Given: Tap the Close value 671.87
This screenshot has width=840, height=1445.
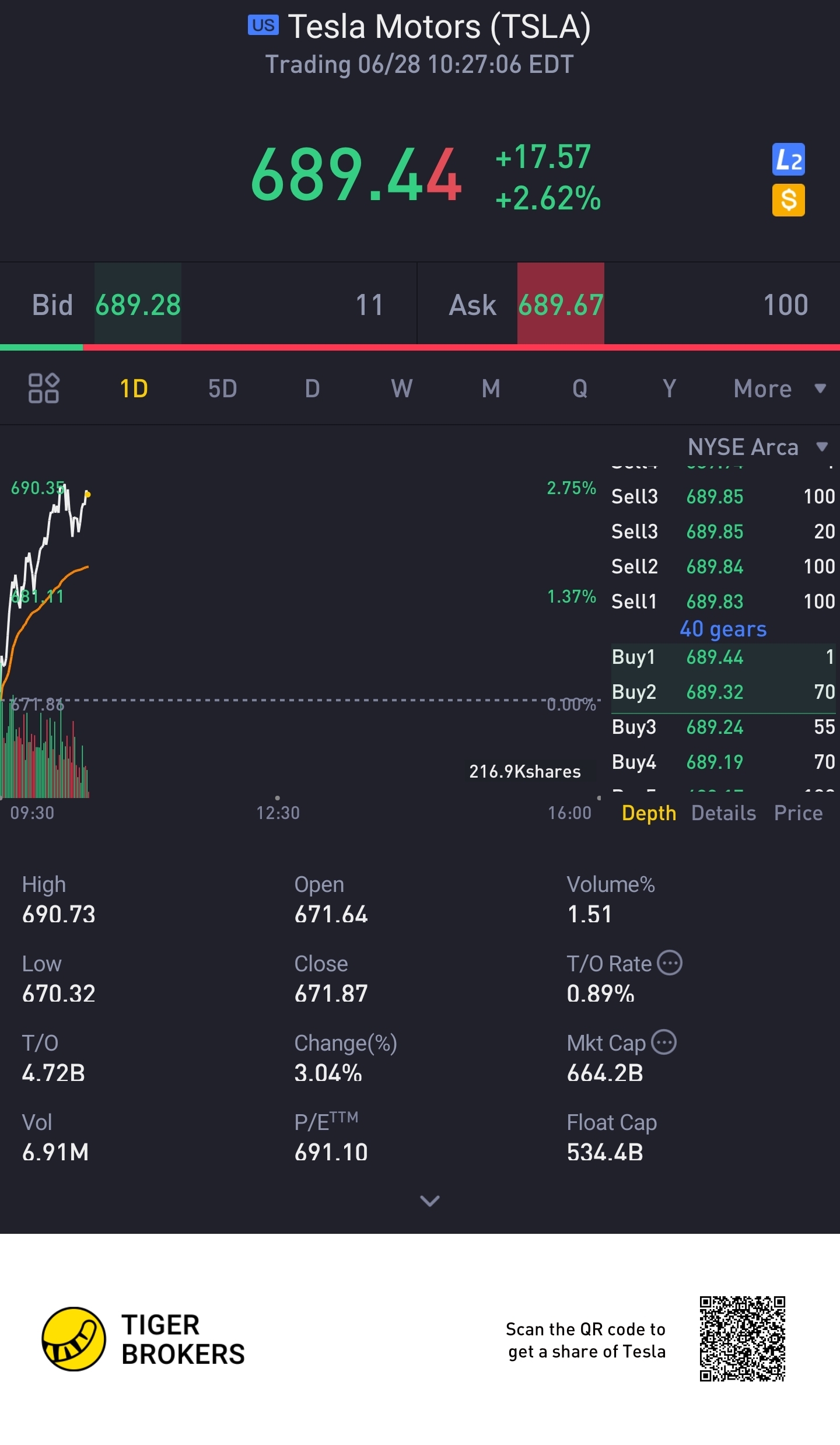Looking at the screenshot, I should pyautogui.click(x=331, y=993).
